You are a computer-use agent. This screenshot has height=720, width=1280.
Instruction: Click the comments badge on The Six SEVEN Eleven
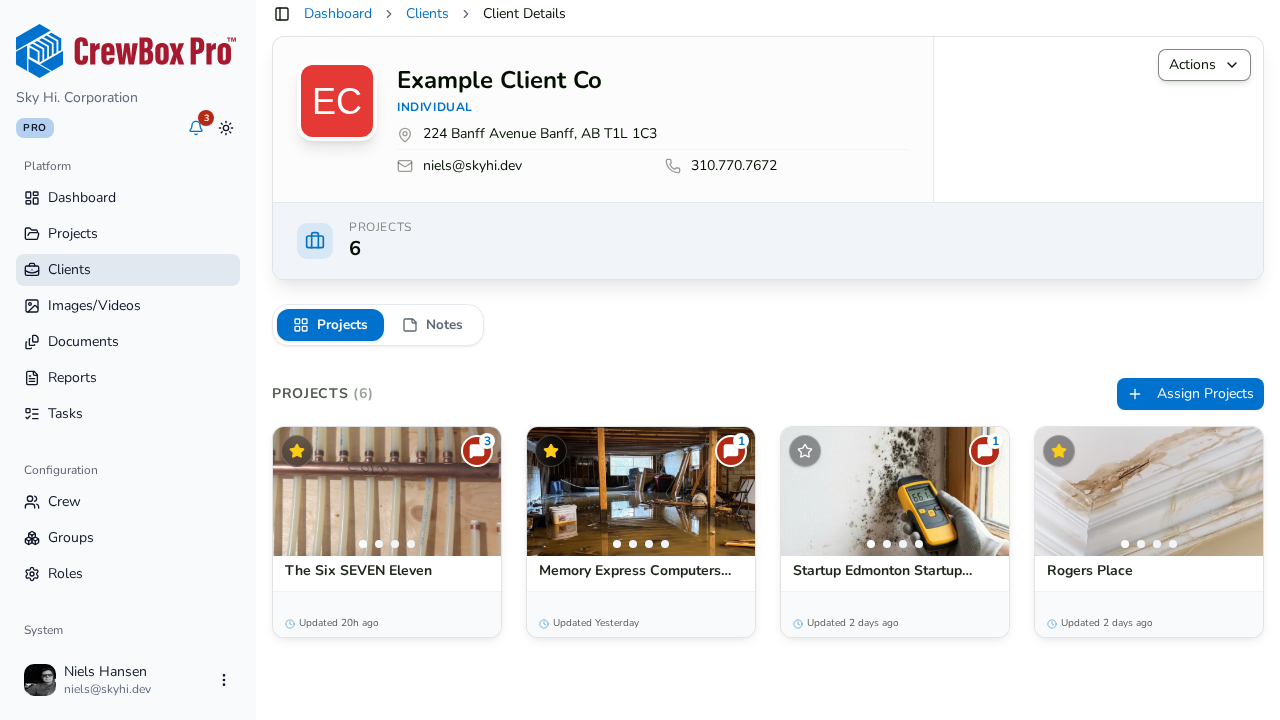[477, 451]
